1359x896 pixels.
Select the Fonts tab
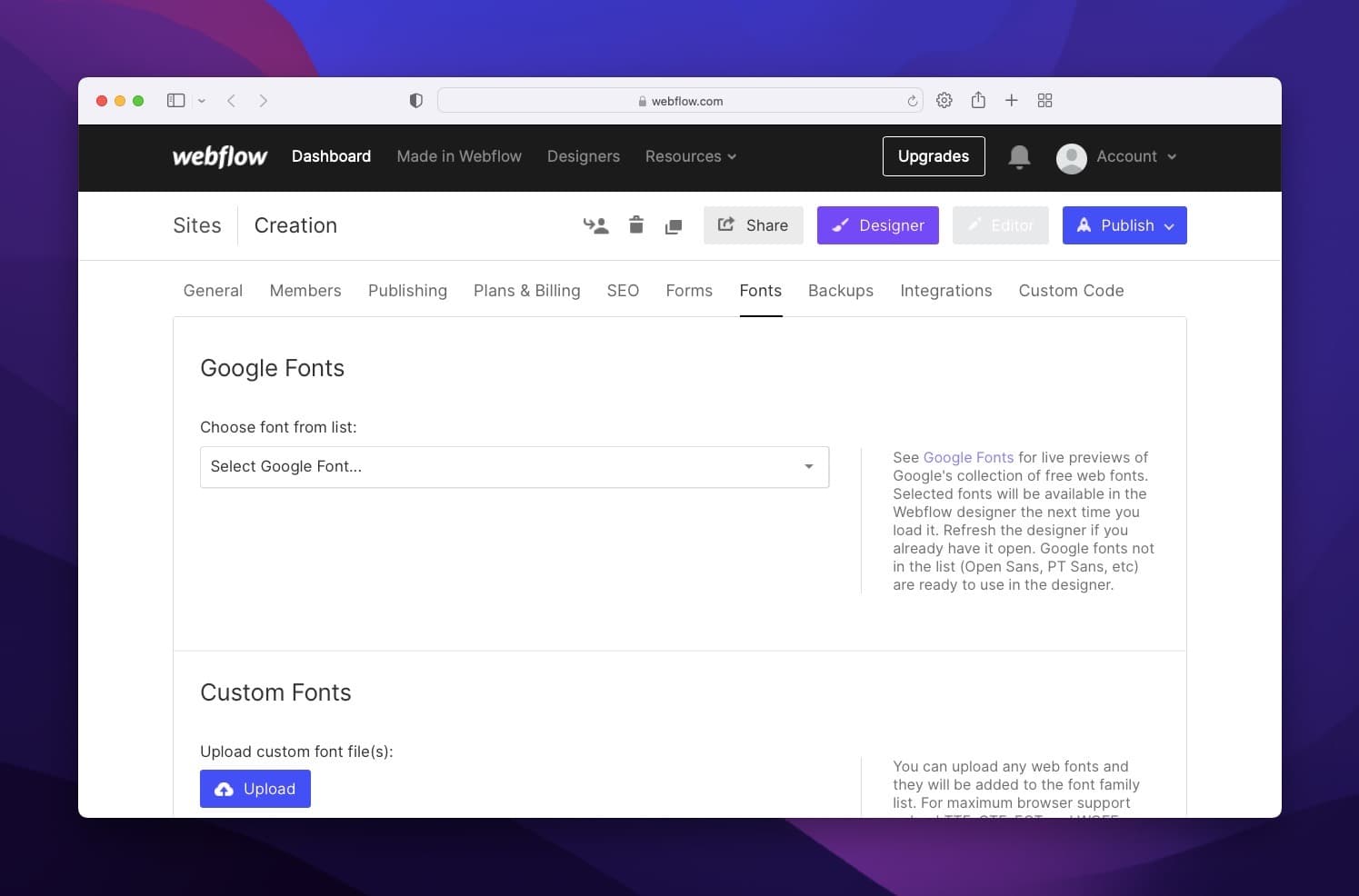pyautogui.click(x=761, y=291)
